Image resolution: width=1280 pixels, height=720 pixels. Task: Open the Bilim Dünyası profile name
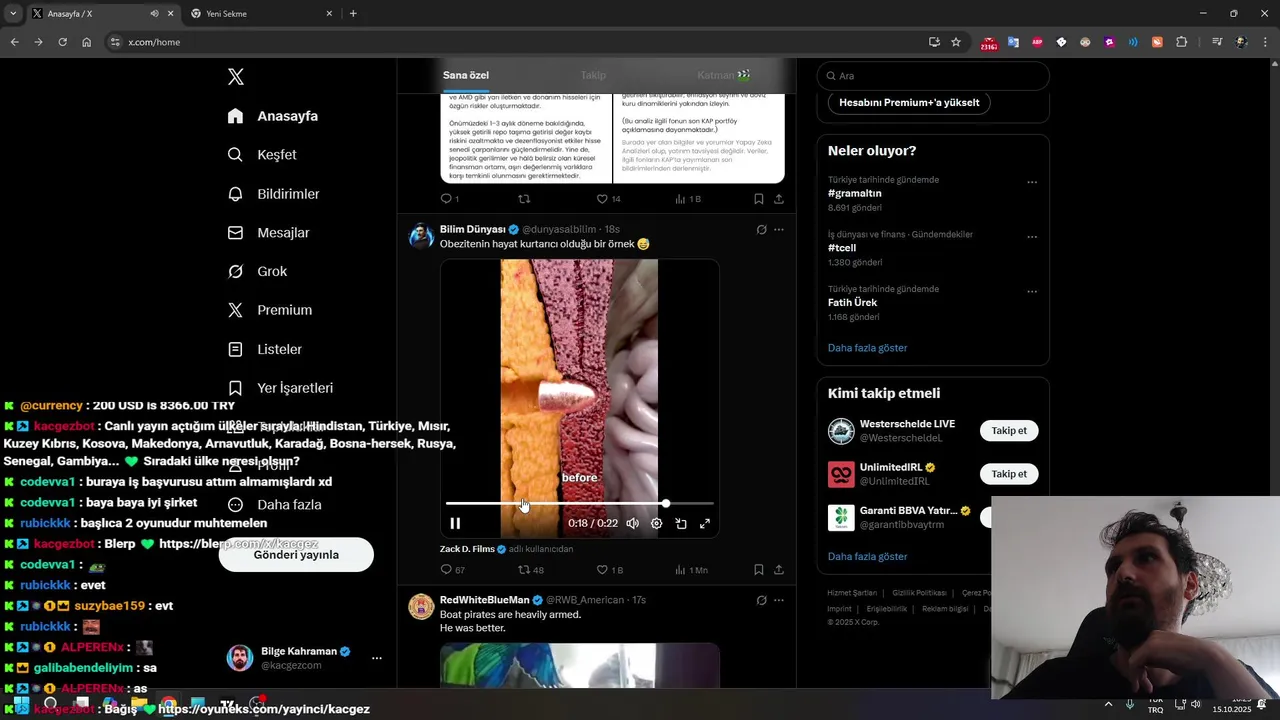[473, 229]
